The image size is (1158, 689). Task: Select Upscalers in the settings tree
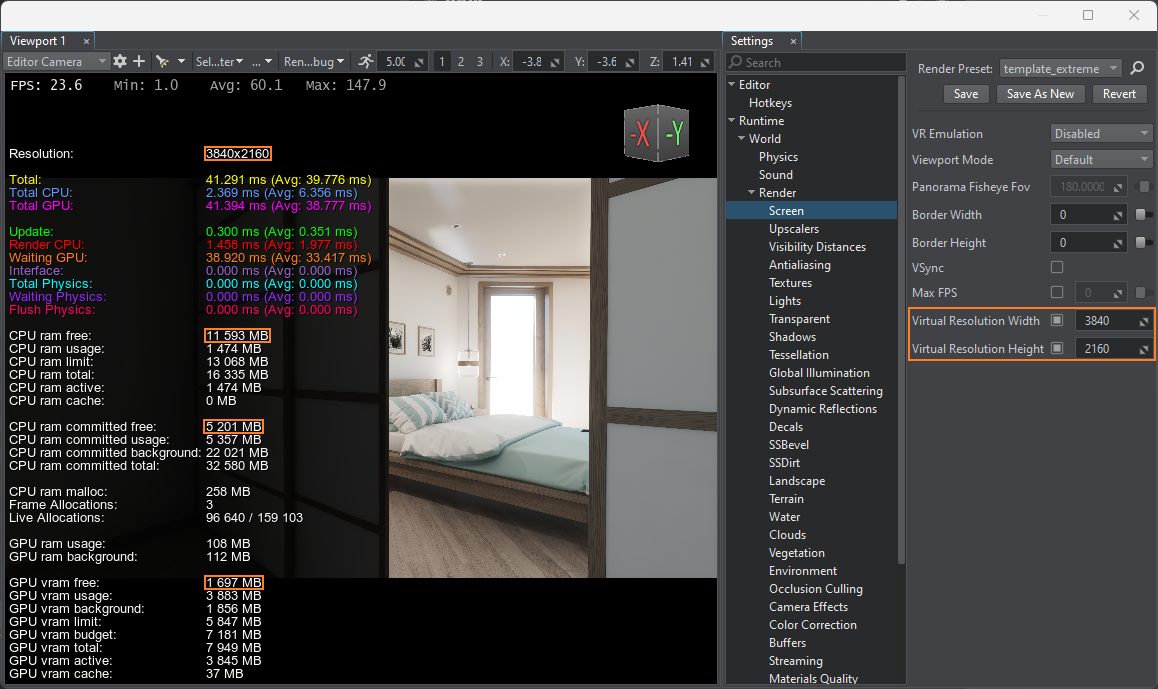coord(793,229)
